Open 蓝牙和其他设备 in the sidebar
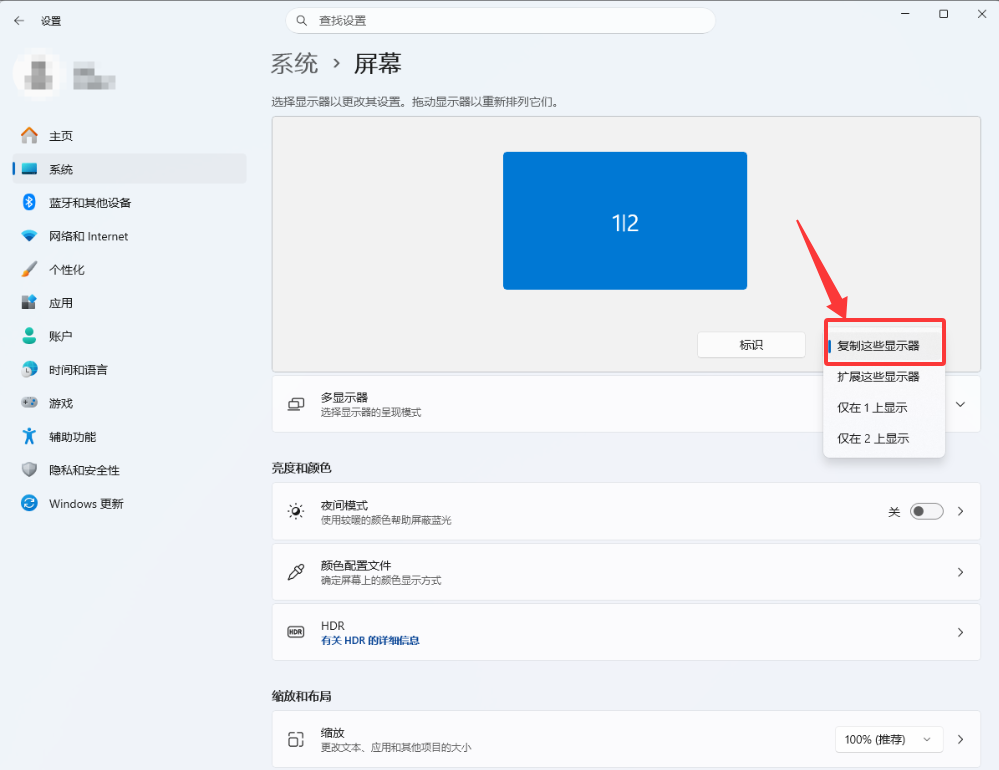This screenshot has width=999, height=770. pos(129,203)
